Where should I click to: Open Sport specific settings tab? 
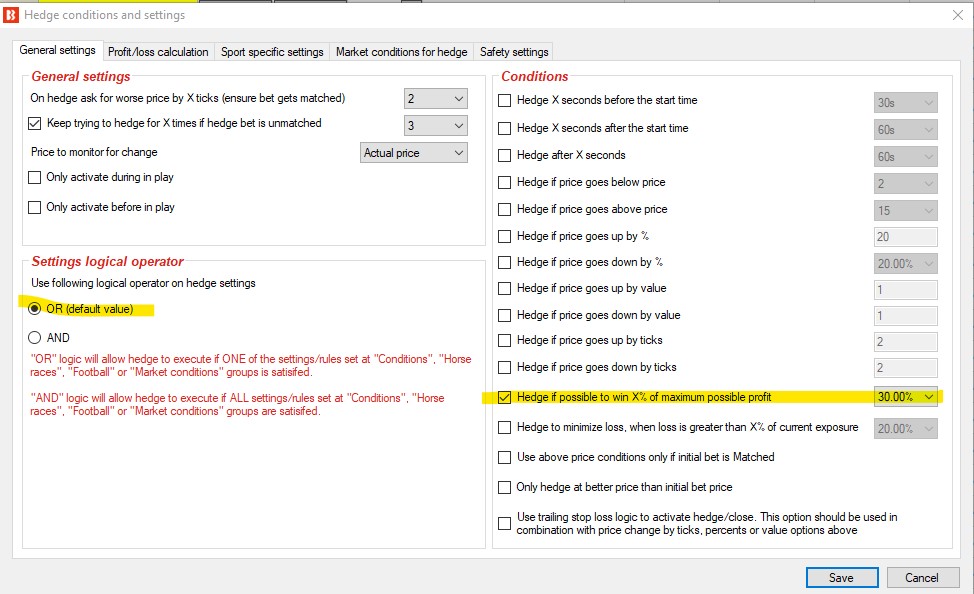click(x=272, y=52)
